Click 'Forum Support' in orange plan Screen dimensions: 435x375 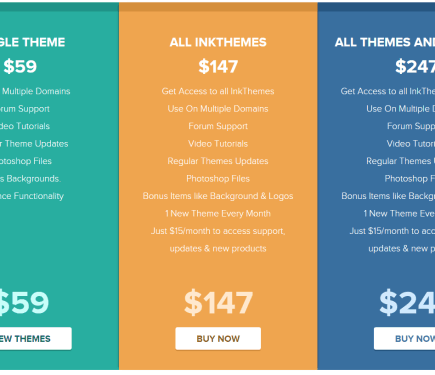(x=218, y=126)
